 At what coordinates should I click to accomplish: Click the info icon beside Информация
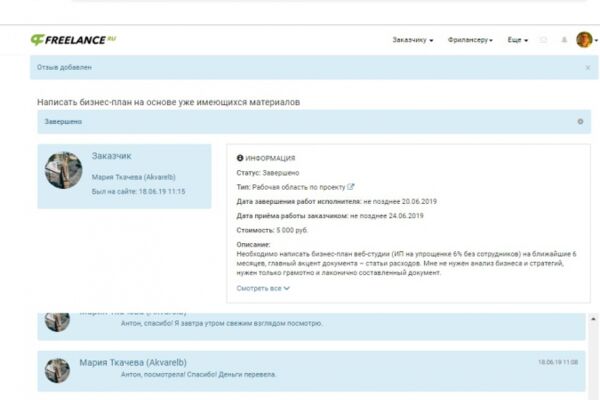240,158
